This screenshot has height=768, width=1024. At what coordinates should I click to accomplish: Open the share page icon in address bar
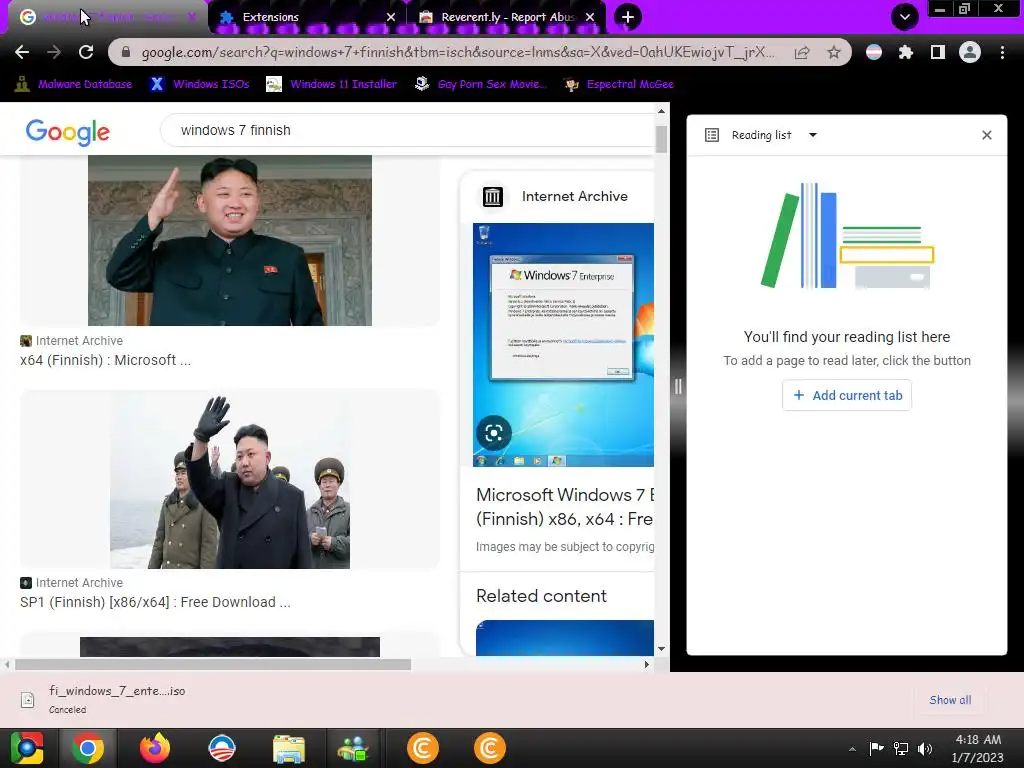pyautogui.click(x=802, y=52)
